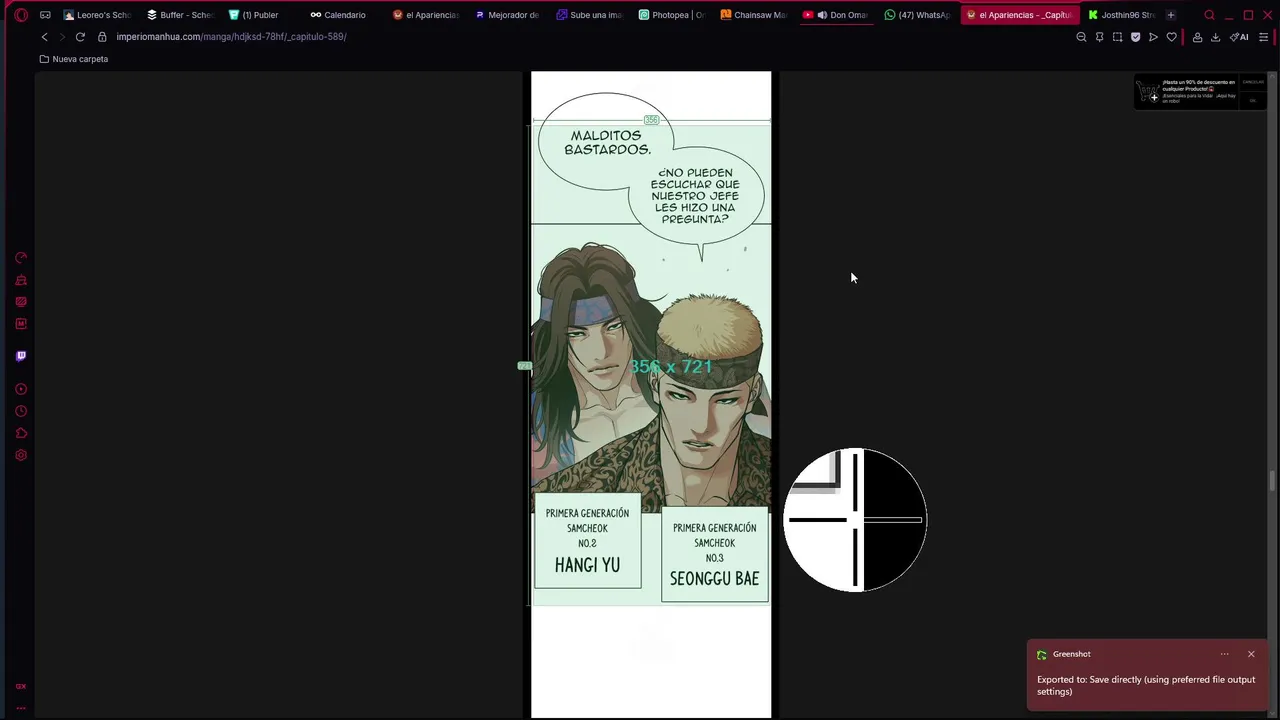This screenshot has height=720, width=1280.
Task: Open the profile account icon
Action: [x=1197, y=37]
